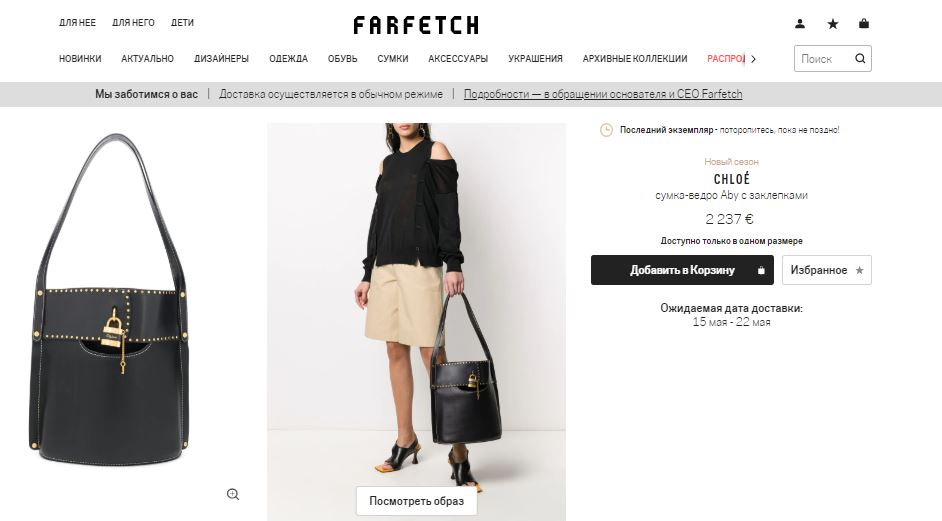This screenshot has width=942, height=521.
Task: Open the Farfetch founder message link
Action: click(x=603, y=94)
